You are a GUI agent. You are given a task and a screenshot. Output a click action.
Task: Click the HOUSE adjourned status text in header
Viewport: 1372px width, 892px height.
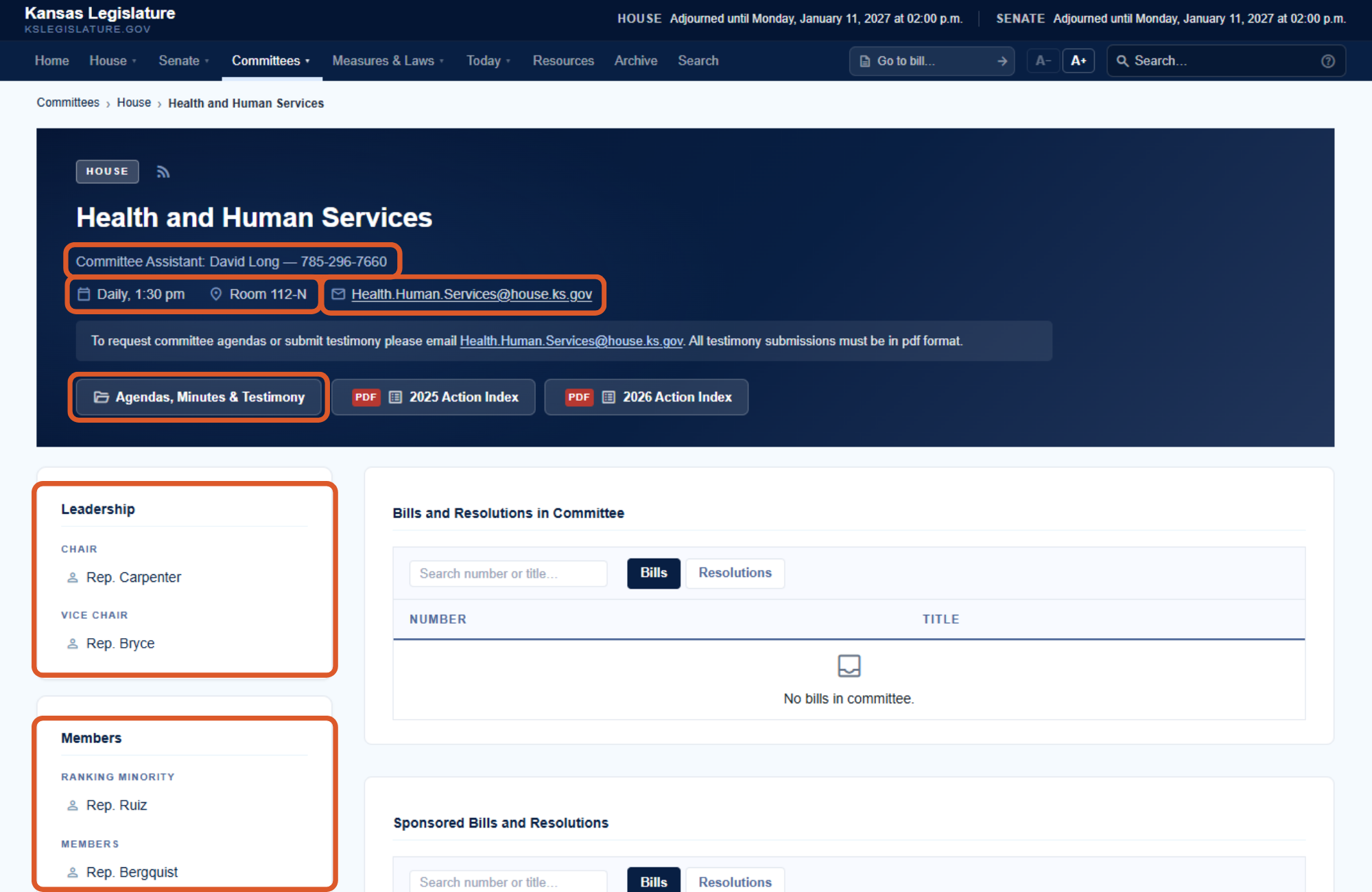pyautogui.click(x=790, y=19)
